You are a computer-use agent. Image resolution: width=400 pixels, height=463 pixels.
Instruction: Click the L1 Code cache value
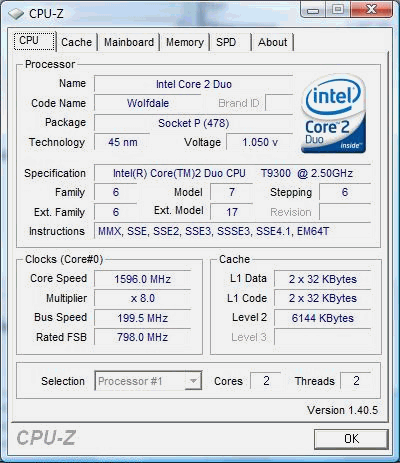323,298
